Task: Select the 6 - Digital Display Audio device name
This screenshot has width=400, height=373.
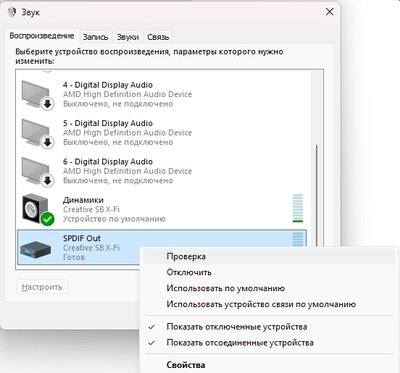Action: coord(108,162)
